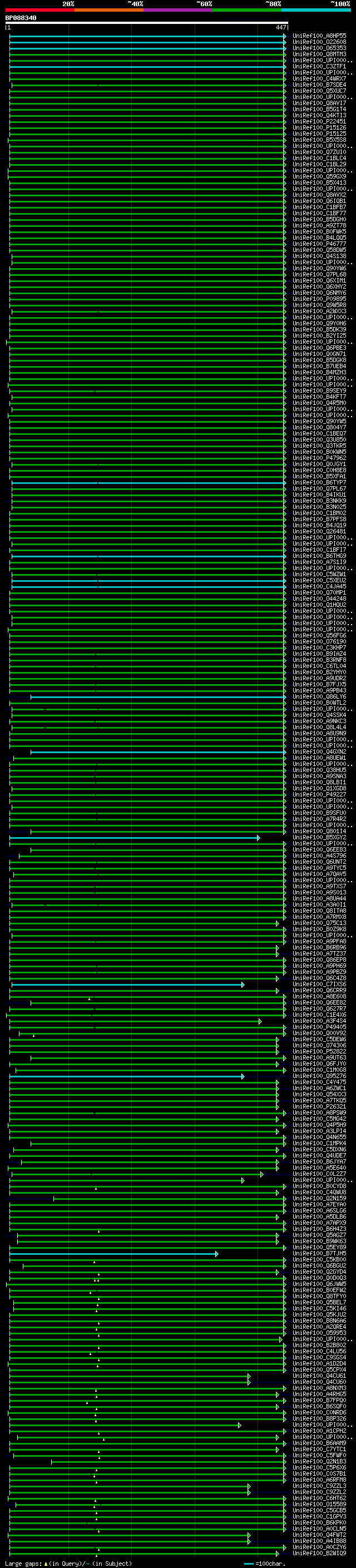356x1568 pixels.
Task: Click the cyan ~100% identity legend bar
Action: coord(316,11)
